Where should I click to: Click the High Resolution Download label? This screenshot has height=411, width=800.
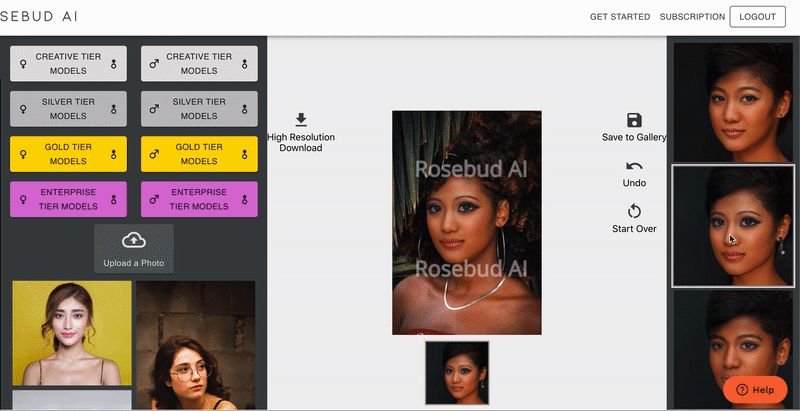(x=301, y=142)
